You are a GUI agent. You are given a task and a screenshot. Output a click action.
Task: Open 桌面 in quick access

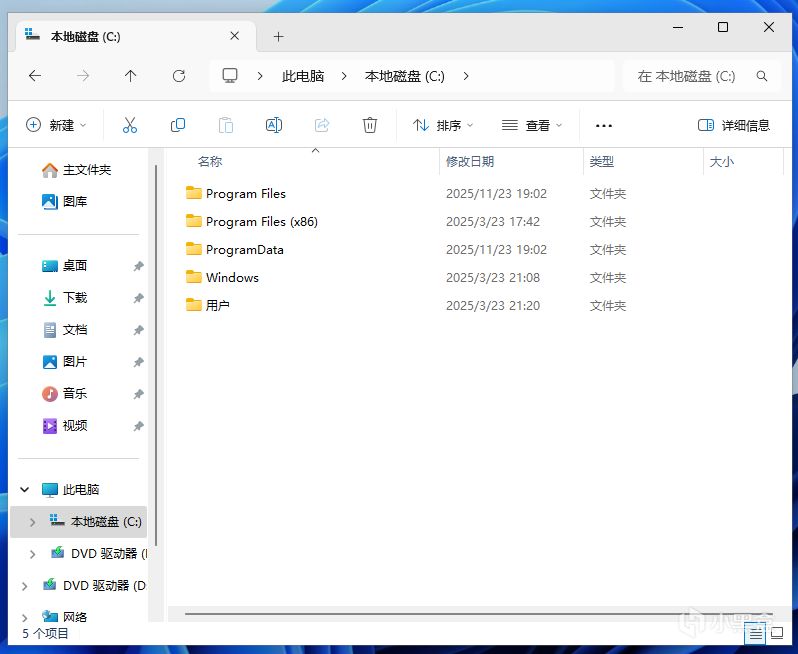tap(65, 266)
